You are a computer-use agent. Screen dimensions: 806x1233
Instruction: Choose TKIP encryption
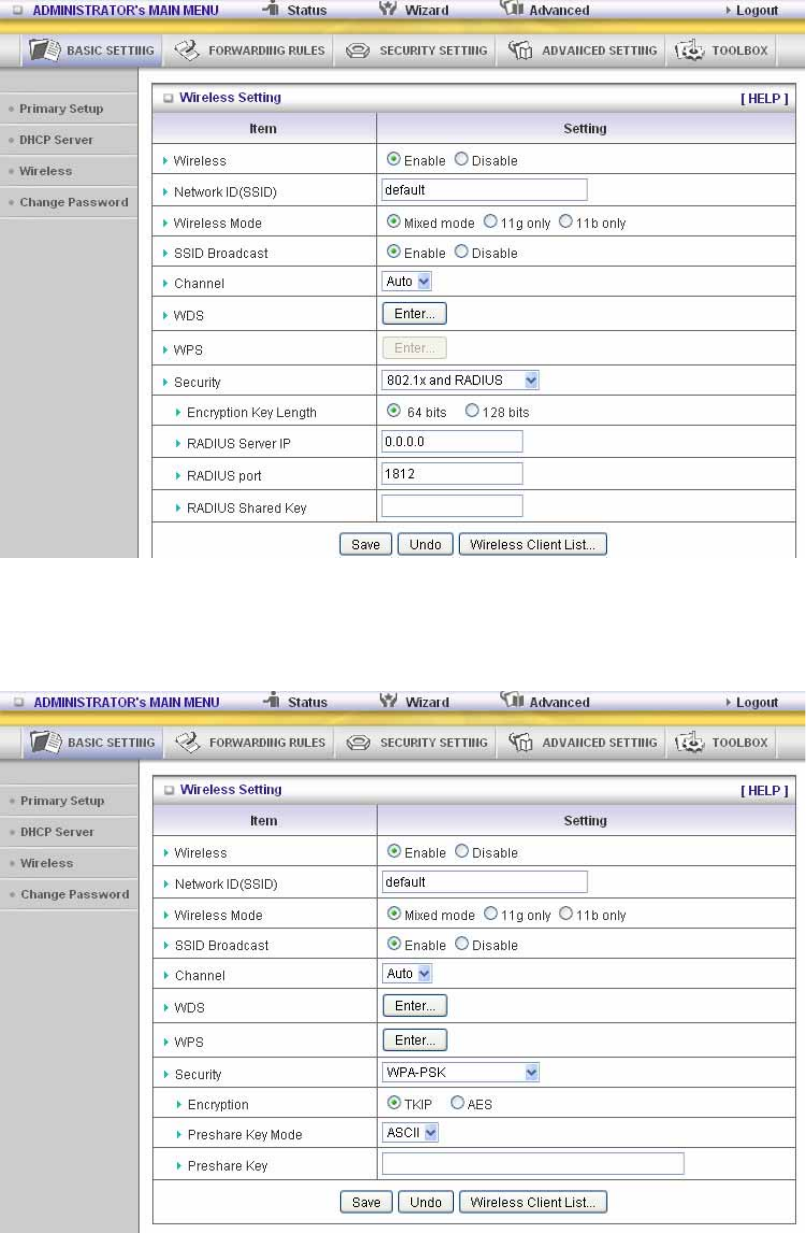(x=393, y=1104)
